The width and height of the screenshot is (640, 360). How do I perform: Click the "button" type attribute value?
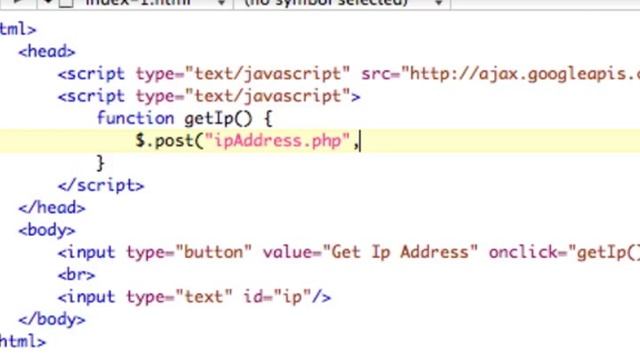click(213, 252)
